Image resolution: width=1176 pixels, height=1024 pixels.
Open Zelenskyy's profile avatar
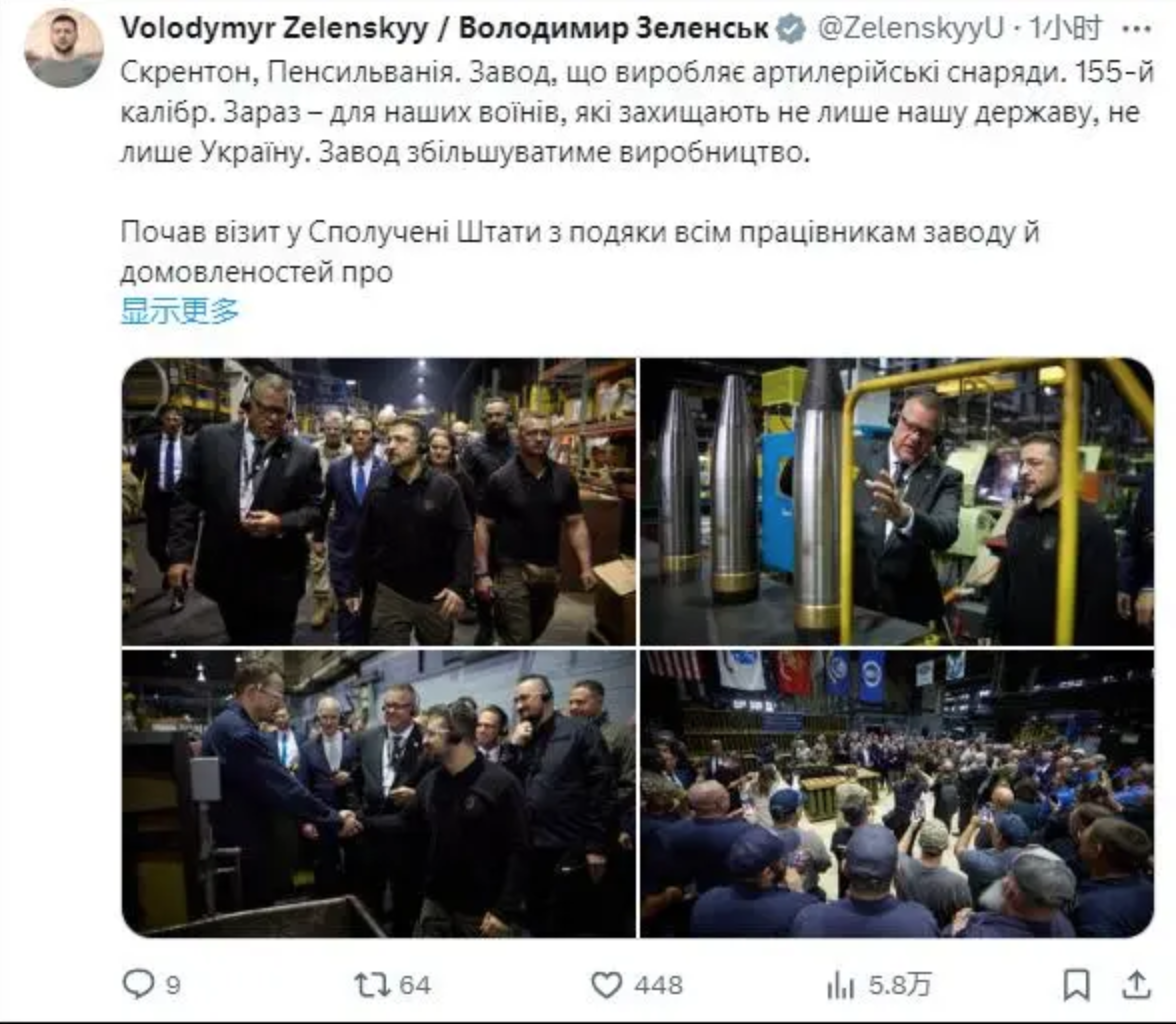point(64,50)
